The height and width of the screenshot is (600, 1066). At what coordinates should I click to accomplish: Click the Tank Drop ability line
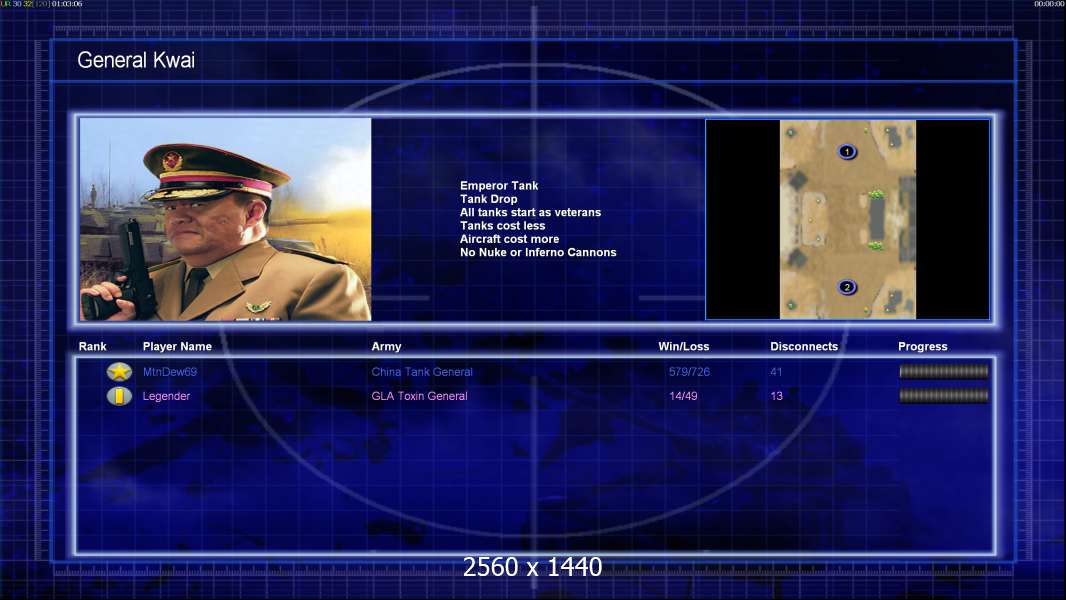[488, 199]
